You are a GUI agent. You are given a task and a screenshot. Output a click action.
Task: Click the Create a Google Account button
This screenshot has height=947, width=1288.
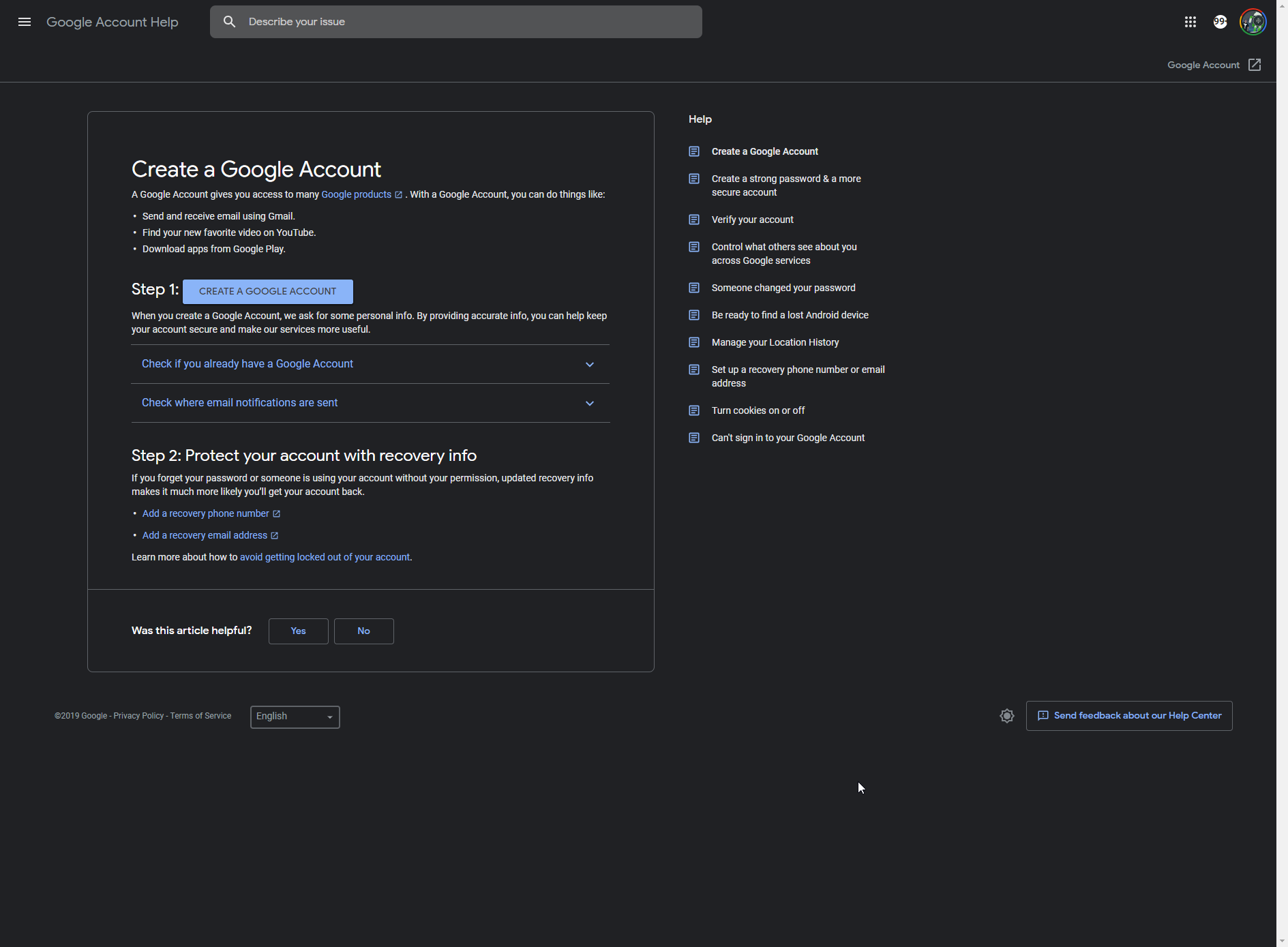[x=267, y=291]
